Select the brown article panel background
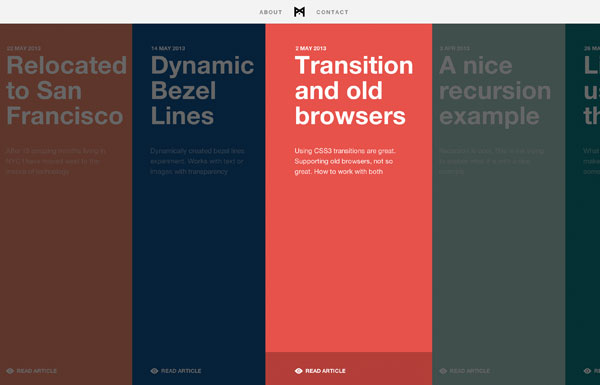The height and width of the screenshot is (385, 600). [66, 249]
